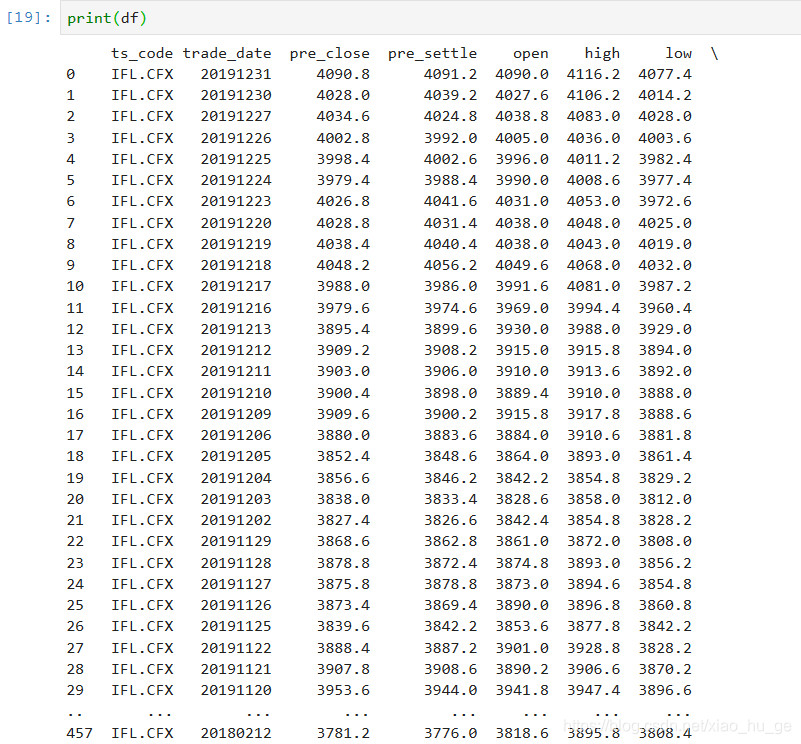Select pre_close value 4090.8
Screen dimensions: 801x744
point(343,75)
